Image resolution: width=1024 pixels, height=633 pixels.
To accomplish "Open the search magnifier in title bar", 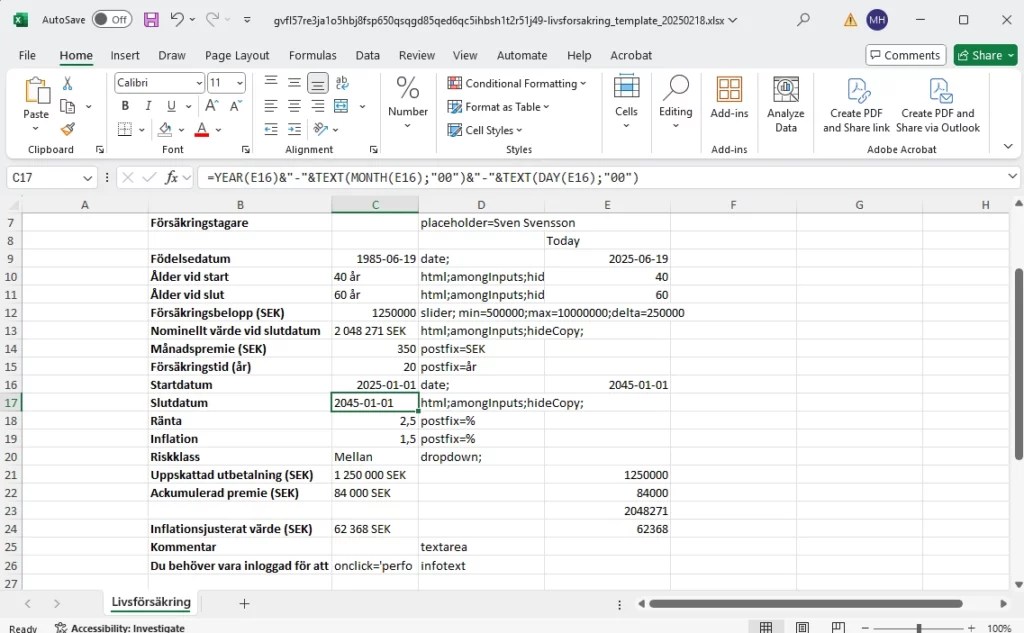I will pyautogui.click(x=803, y=20).
